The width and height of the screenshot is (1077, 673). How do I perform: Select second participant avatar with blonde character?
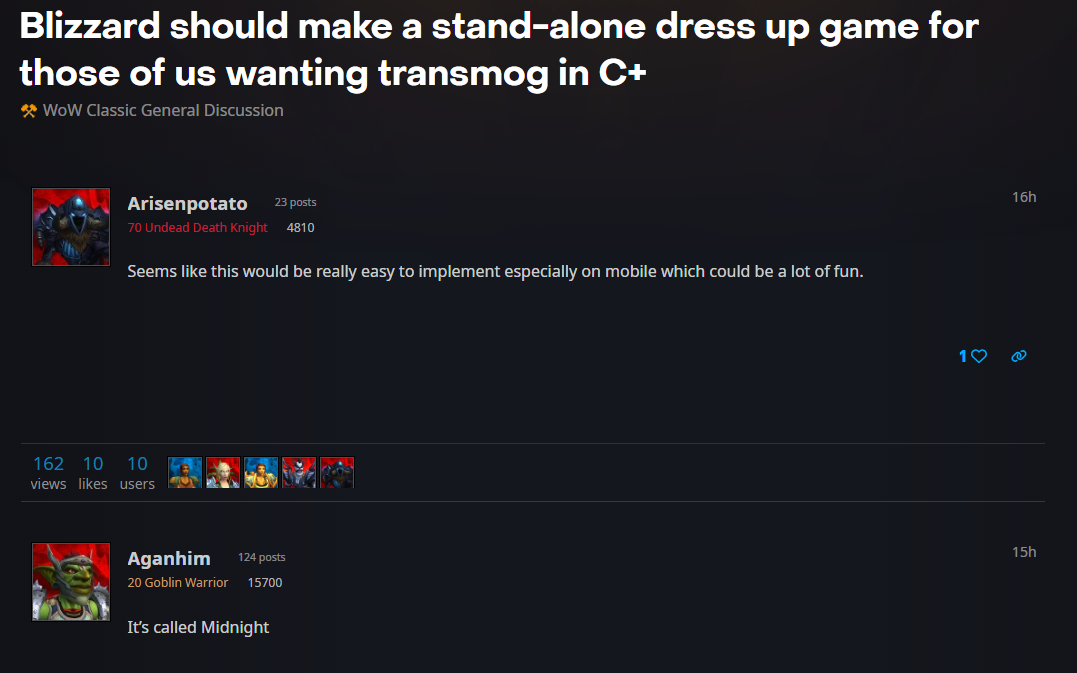point(223,472)
